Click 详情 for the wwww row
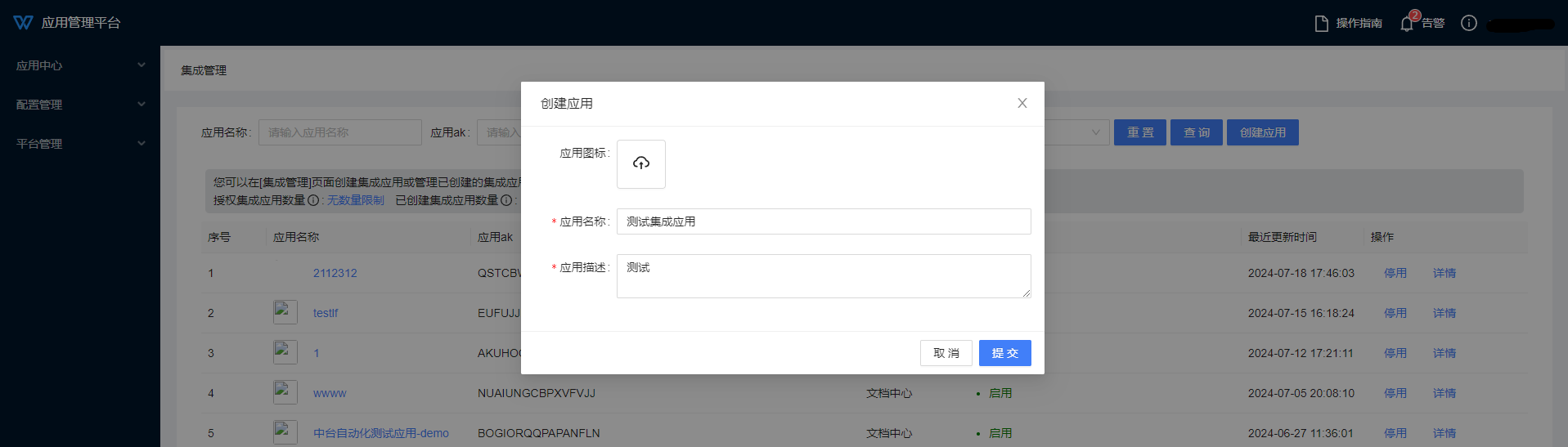 [x=1444, y=393]
